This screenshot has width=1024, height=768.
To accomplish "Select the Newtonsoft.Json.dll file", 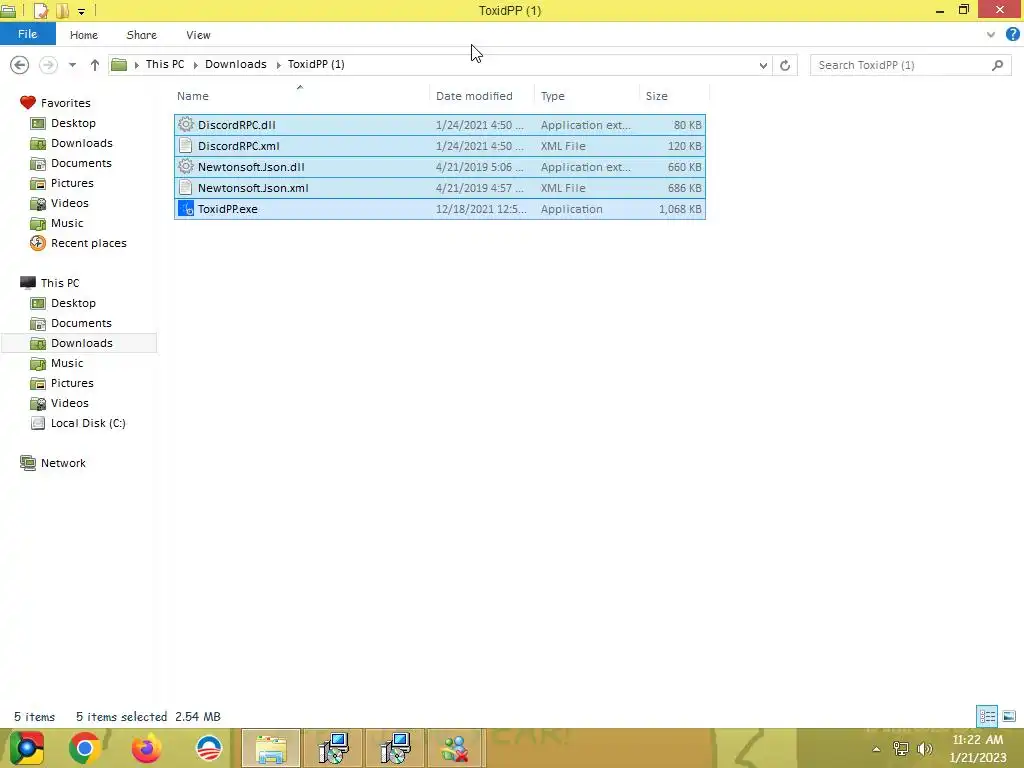I will click(x=440, y=167).
